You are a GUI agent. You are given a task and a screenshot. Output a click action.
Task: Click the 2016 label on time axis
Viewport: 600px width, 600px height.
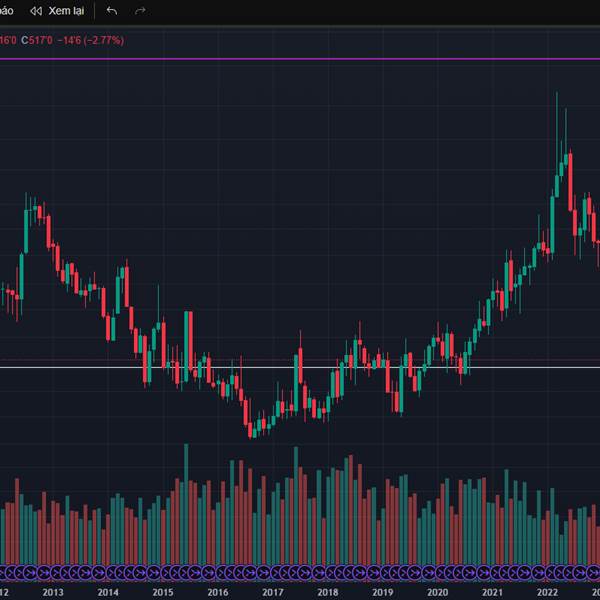pos(218,592)
